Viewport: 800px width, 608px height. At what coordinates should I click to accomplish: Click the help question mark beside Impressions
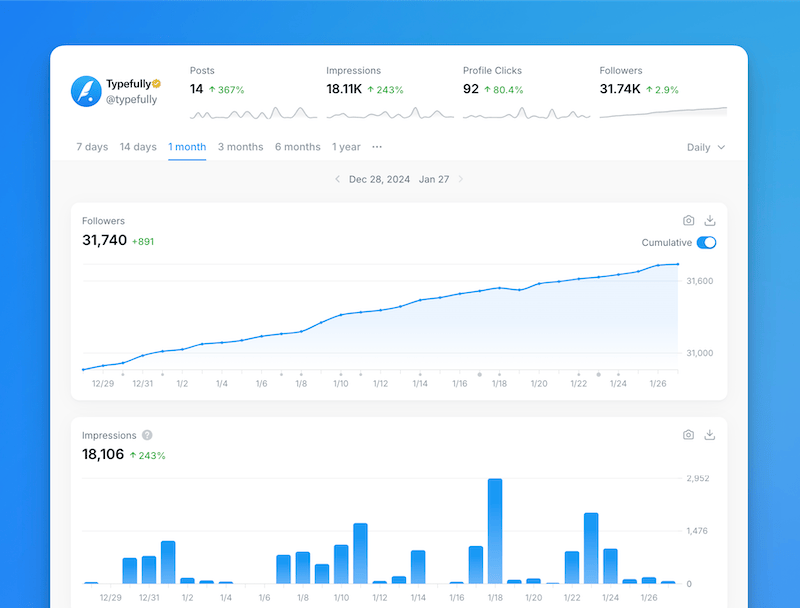point(147,436)
